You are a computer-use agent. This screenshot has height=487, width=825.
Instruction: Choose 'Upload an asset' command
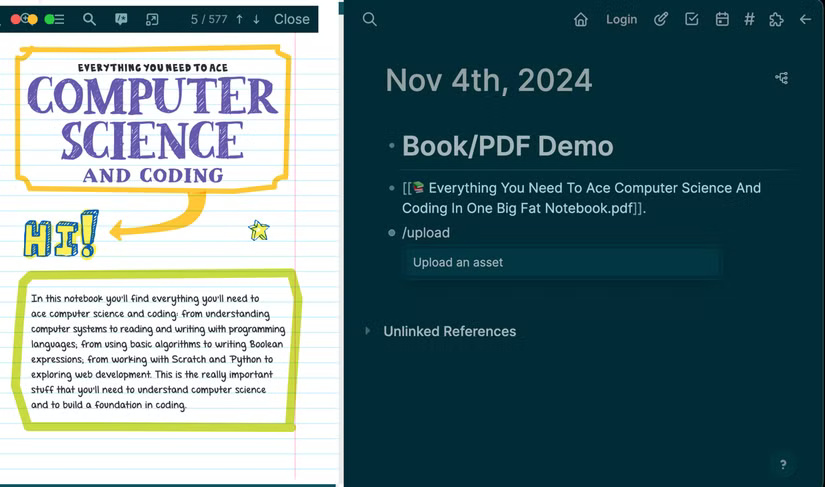tap(562, 262)
